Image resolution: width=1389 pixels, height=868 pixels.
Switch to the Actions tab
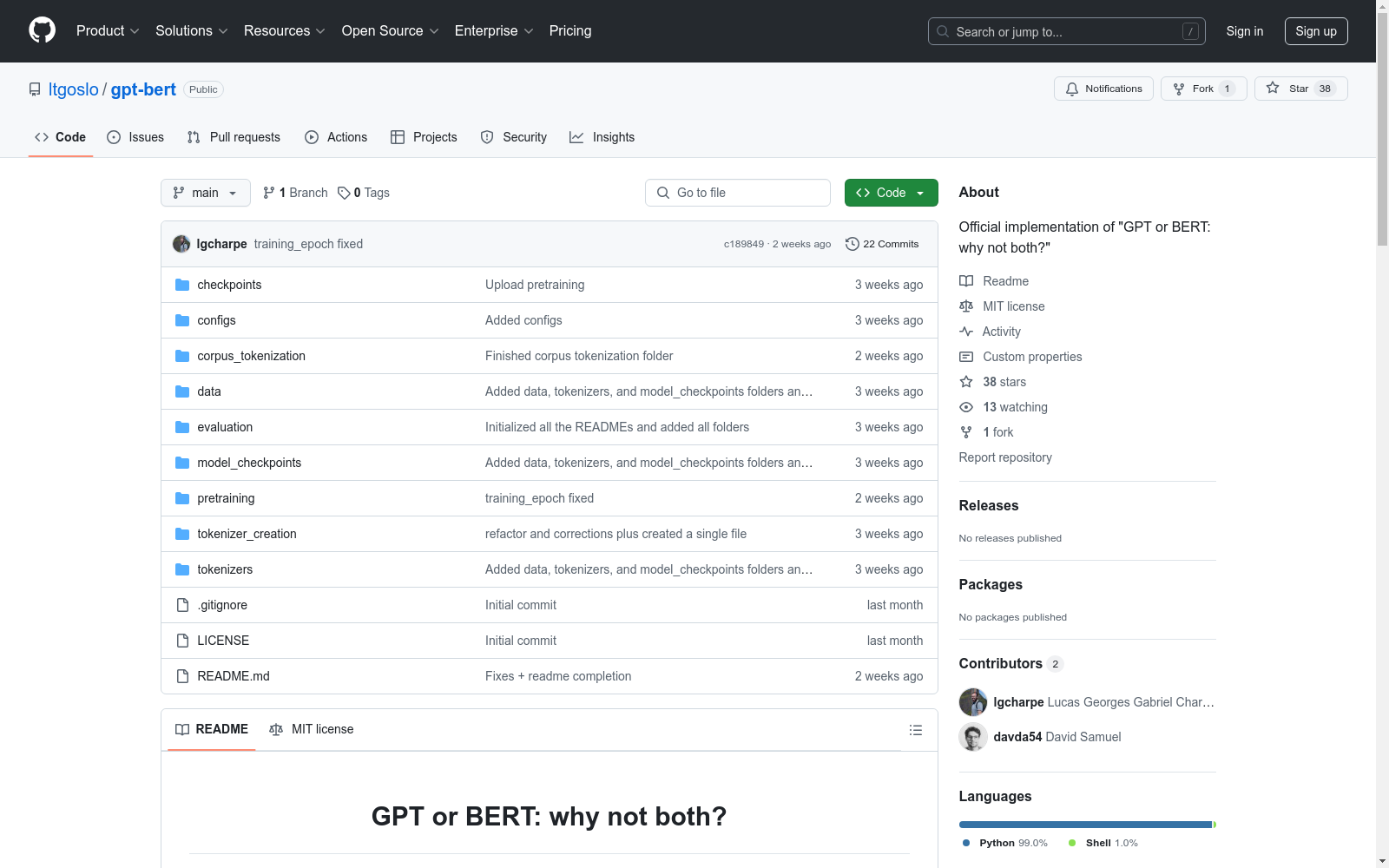[x=336, y=137]
